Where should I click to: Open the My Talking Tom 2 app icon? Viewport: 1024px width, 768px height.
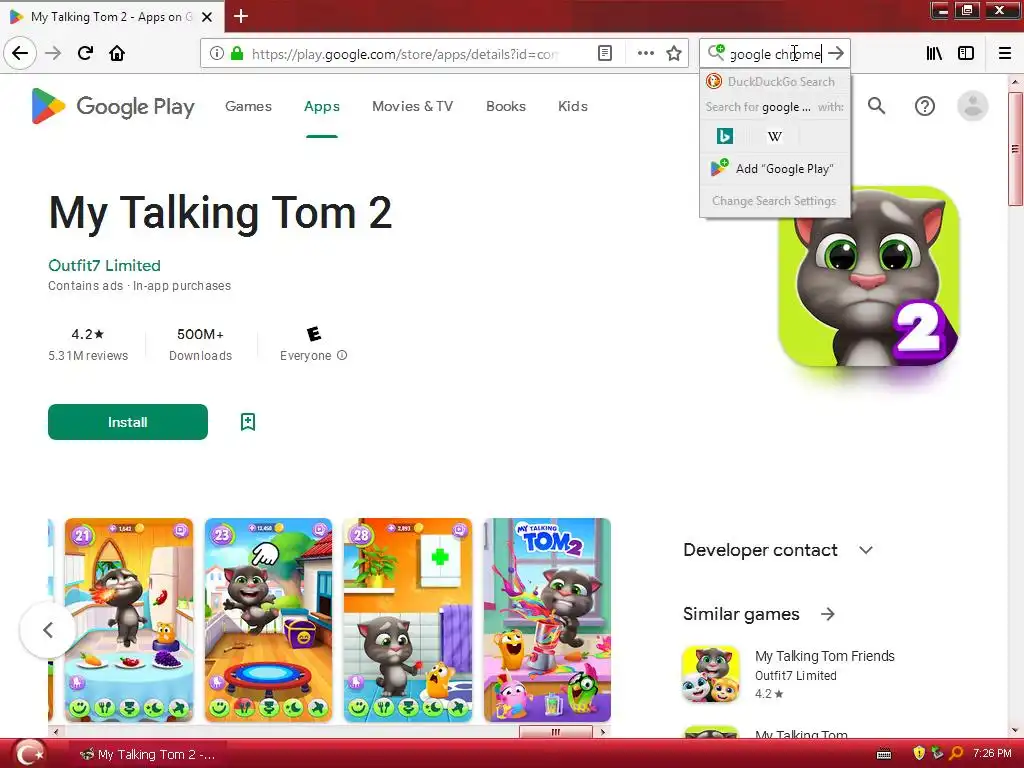coord(869,277)
